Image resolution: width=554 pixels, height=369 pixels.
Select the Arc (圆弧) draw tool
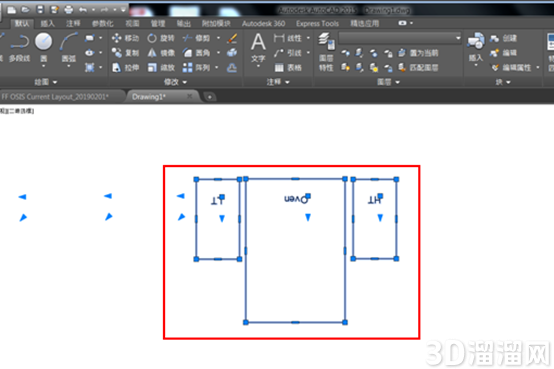tap(69, 48)
